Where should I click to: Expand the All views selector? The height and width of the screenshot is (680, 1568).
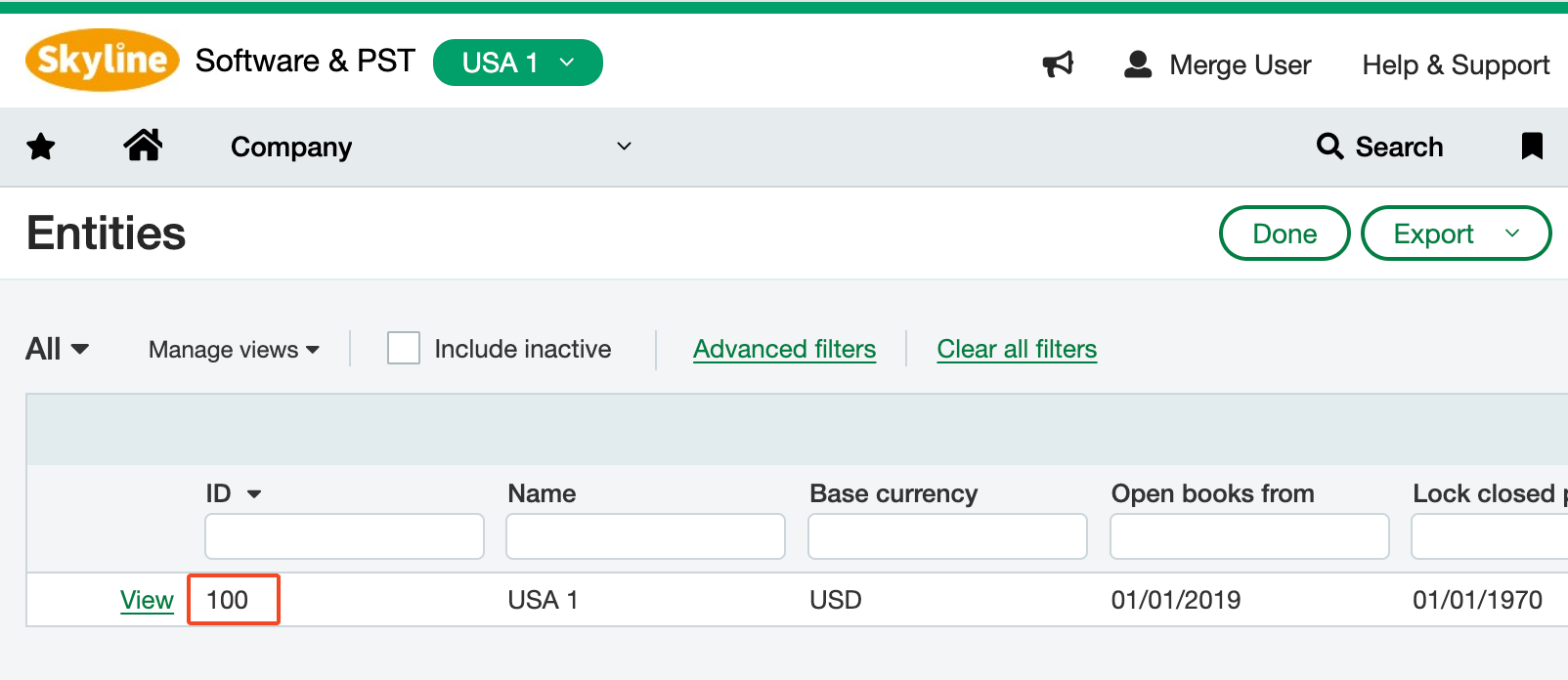pos(57,349)
